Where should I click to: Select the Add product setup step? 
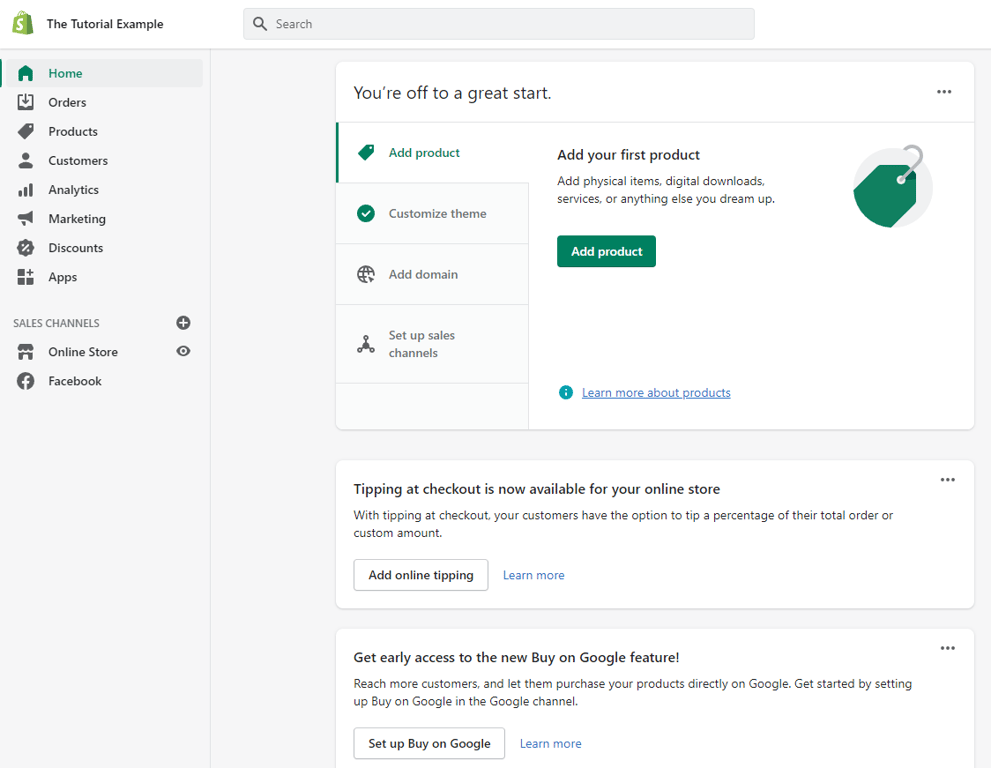pyautogui.click(x=424, y=152)
